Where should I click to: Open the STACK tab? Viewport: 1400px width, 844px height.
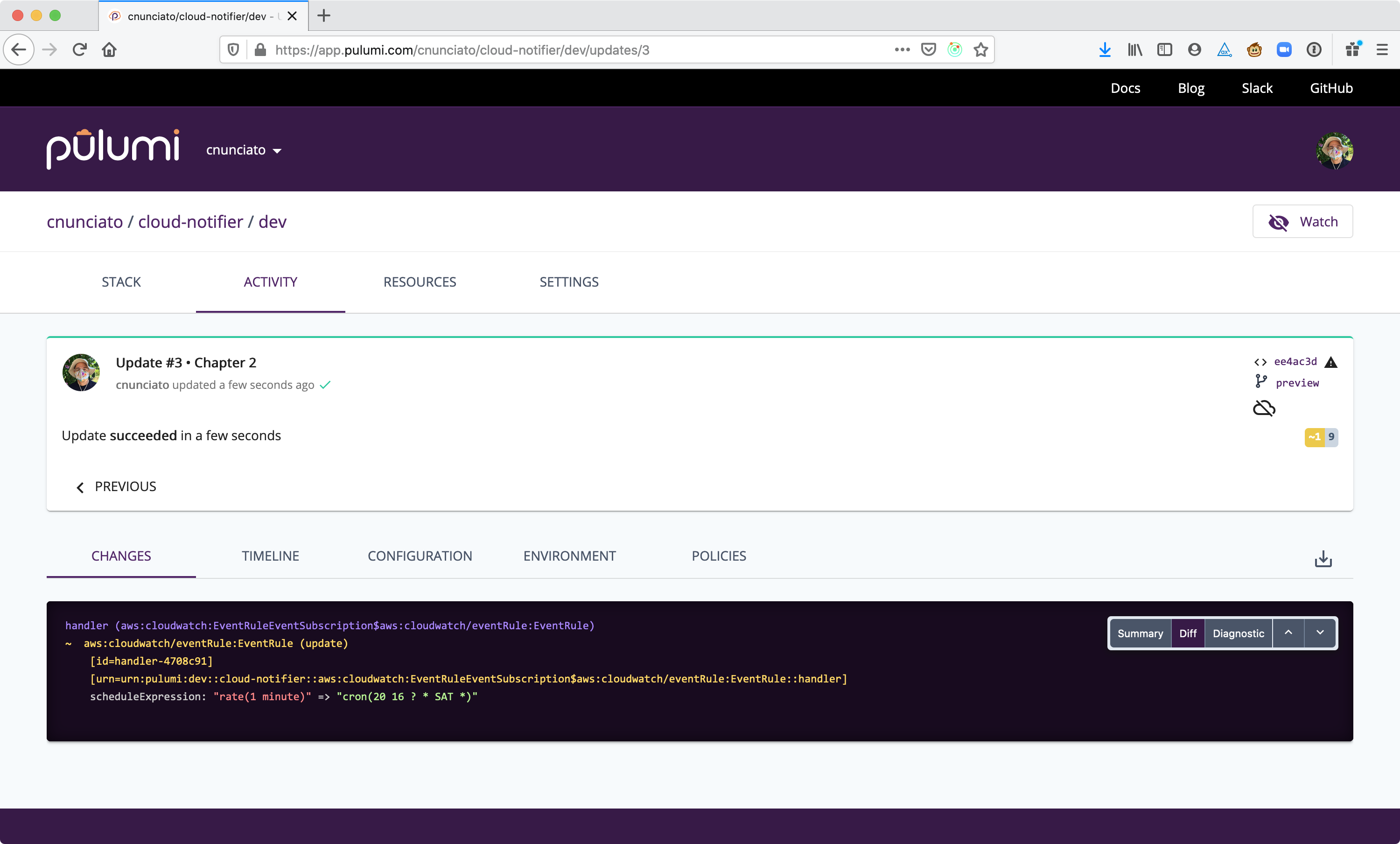tap(121, 282)
